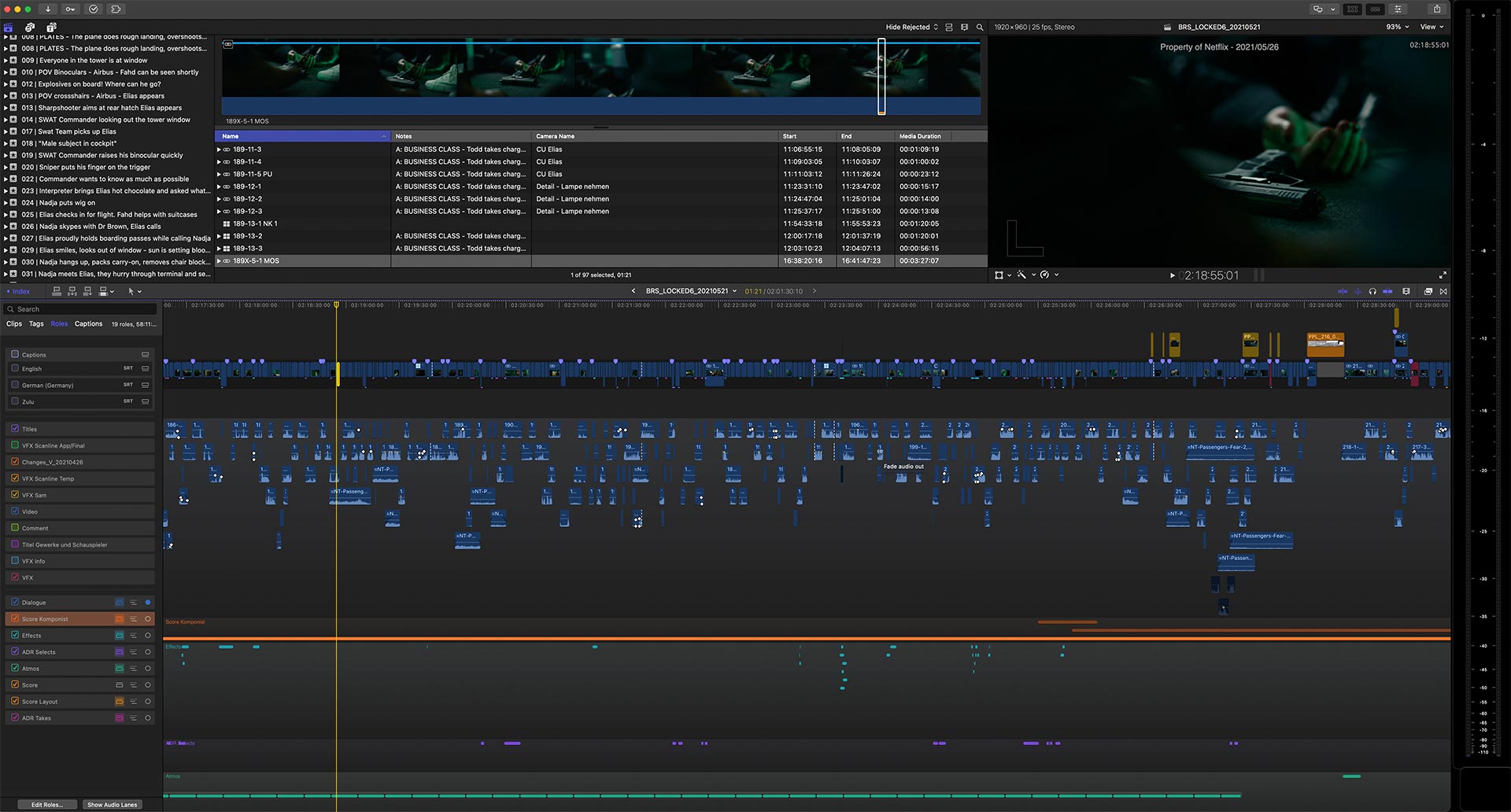Expand event 010 POV Binoculars triangle
Screen dimensions: 1511x812
[x=6, y=72]
